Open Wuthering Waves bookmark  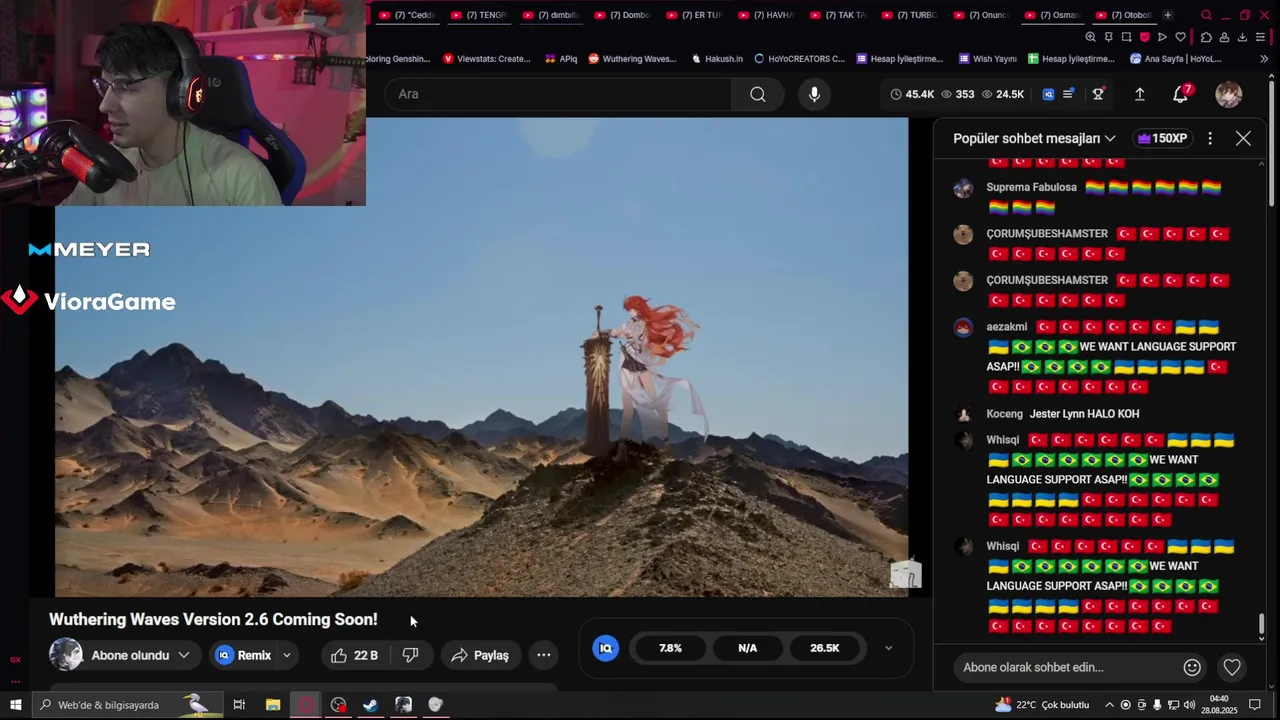632,59
